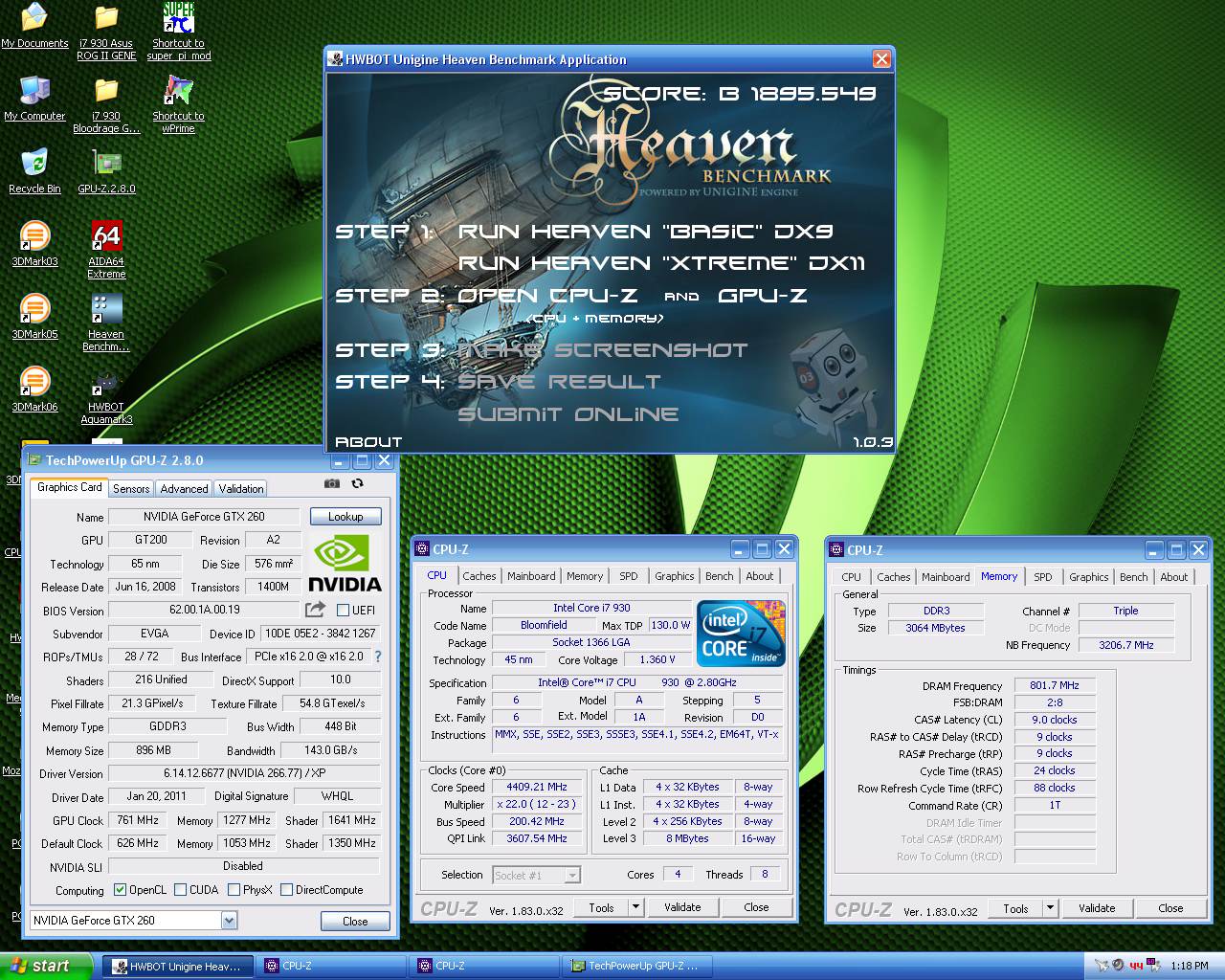Click the BIOS share/export icon in GPU-Z
The image size is (1225, 980).
pyautogui.click(x=315, y=610)
